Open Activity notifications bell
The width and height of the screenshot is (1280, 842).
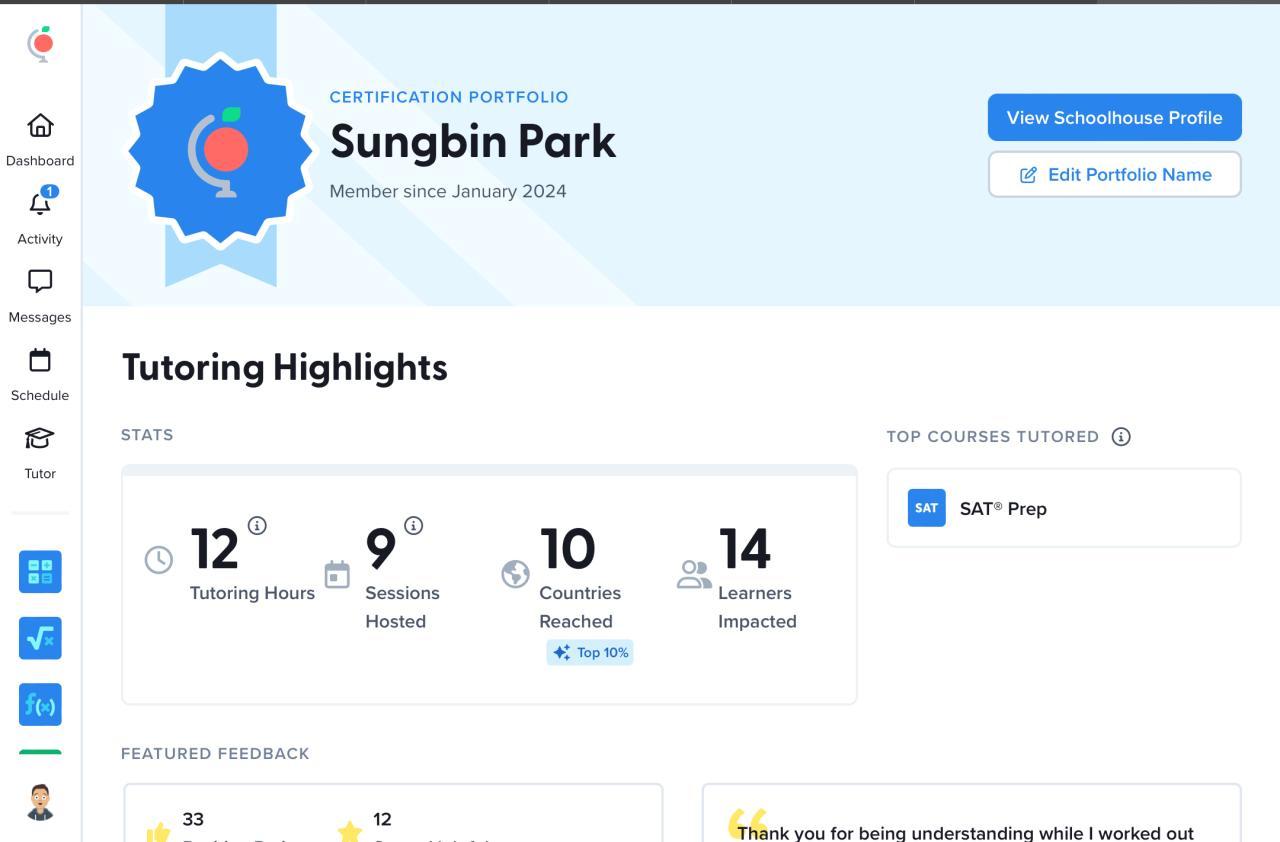[x=40, y=203]
